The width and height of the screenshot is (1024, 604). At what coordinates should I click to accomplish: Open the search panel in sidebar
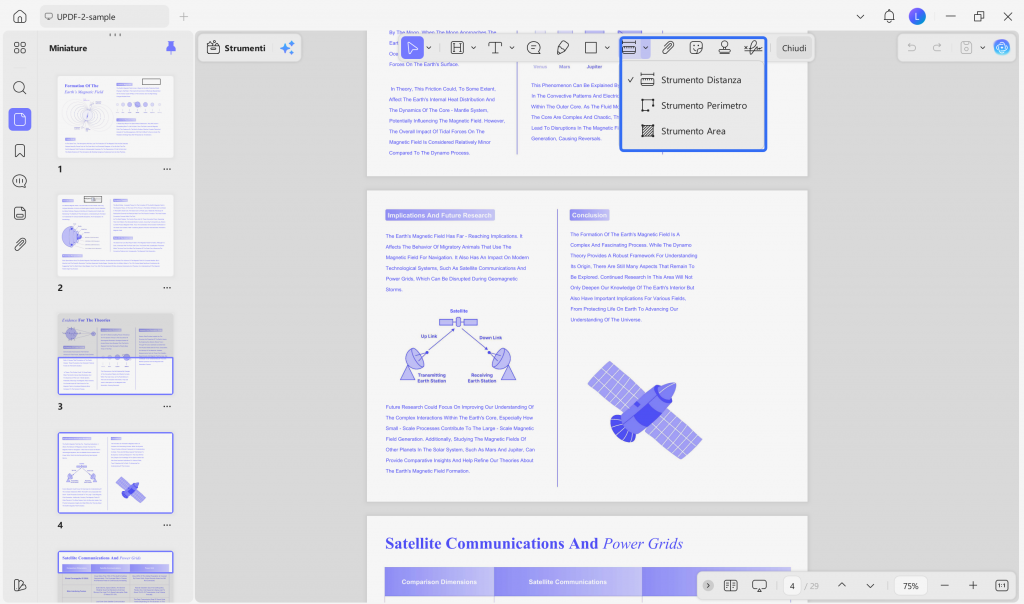pos(20,87)
